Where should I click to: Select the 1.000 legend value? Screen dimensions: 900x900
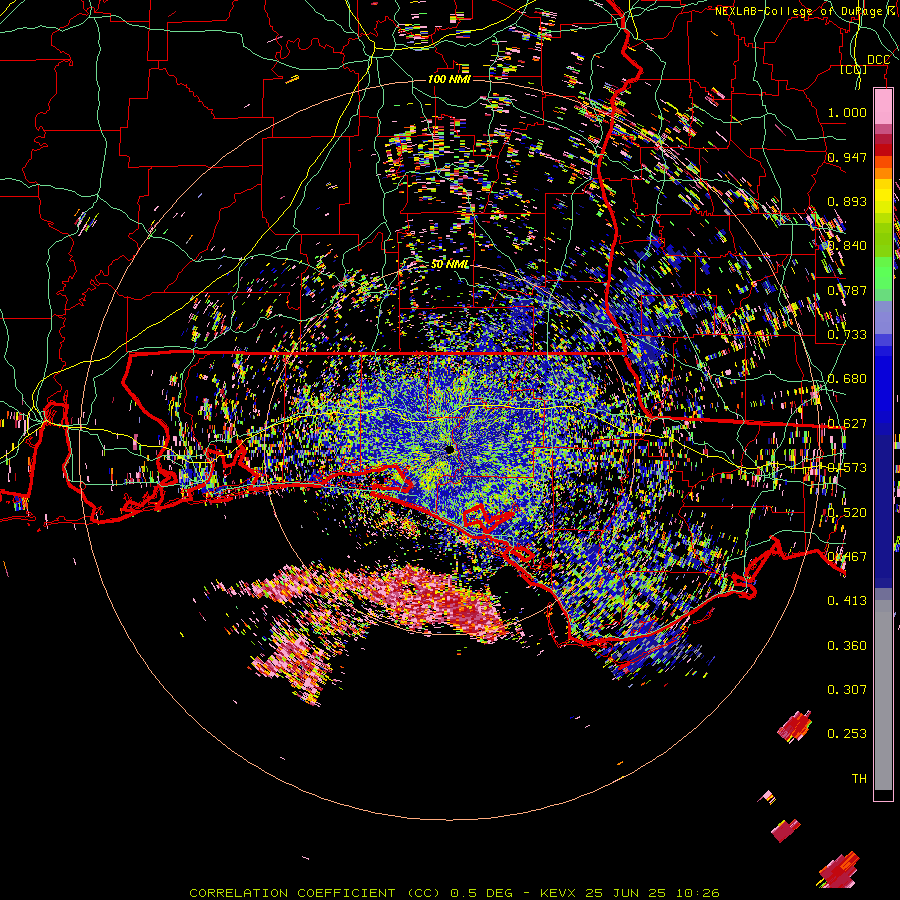pyautogui.click(x=847, y=112)
